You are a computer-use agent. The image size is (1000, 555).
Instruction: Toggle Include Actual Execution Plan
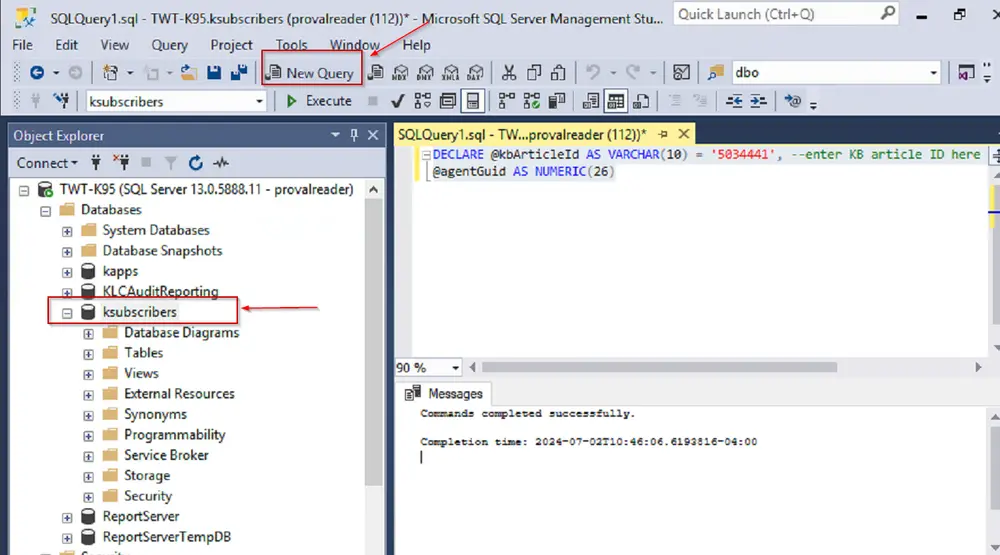pos(506,101)
